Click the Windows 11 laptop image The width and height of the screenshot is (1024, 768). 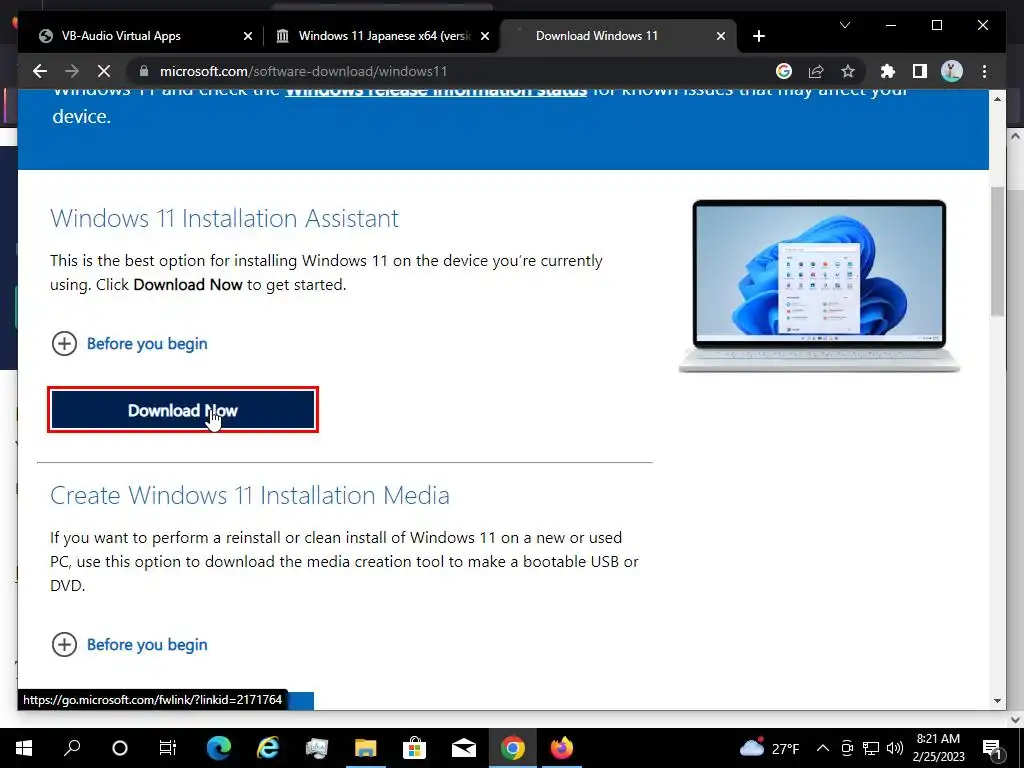coord(819,286)
